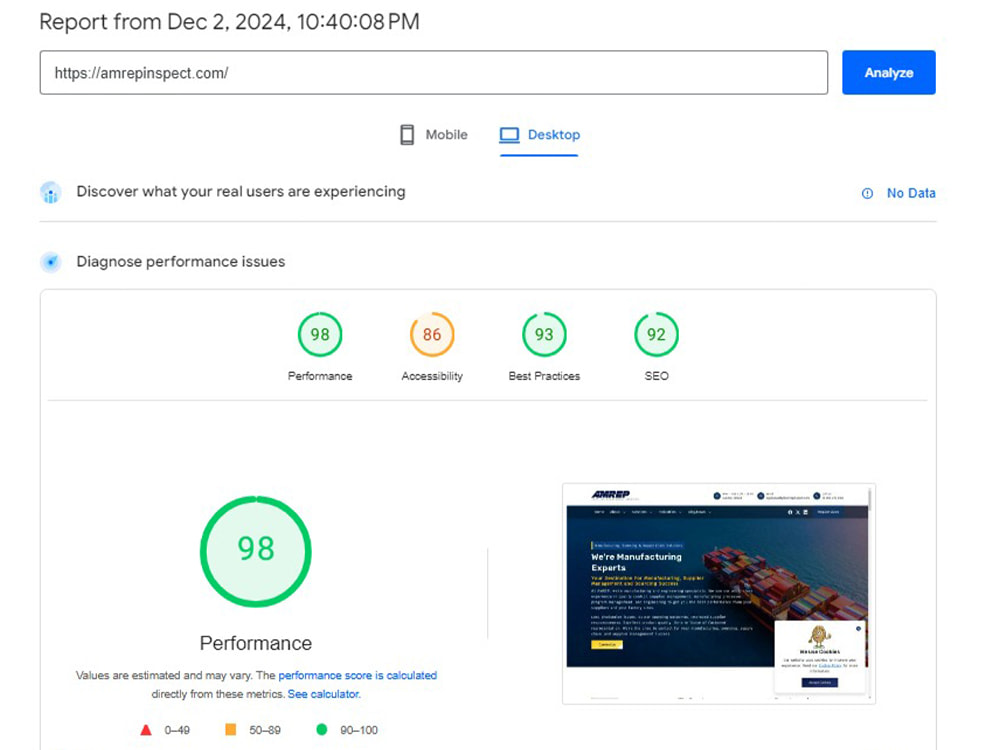The height and width of the screenshot is (750, 1000).
Task: Click the desktop laptop icon
Action: pos(509,135)
